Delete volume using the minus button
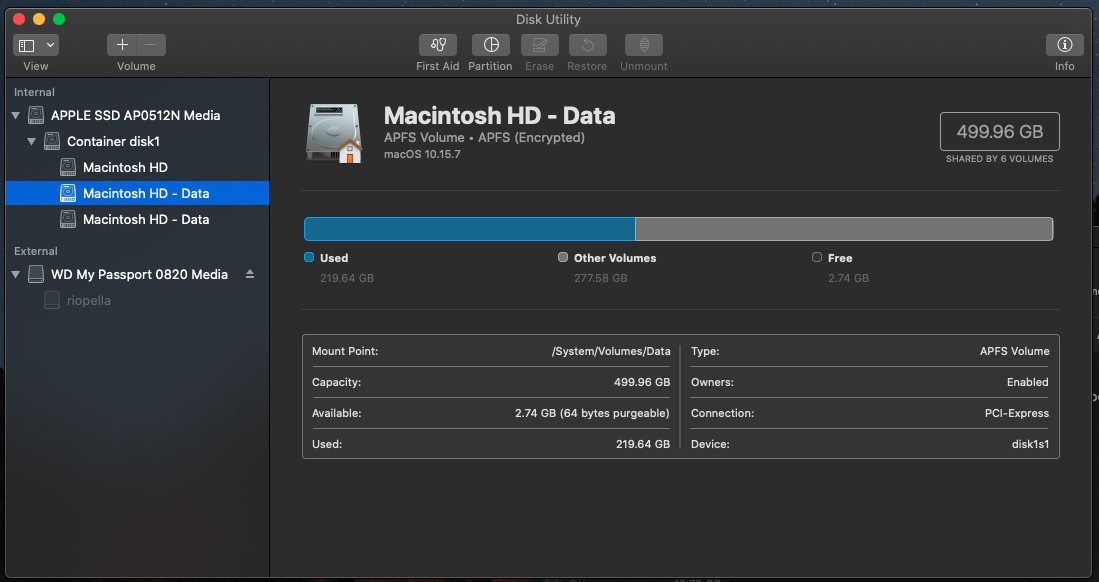The width and height of the screenshot is (1099, 582). pos(151,46)
